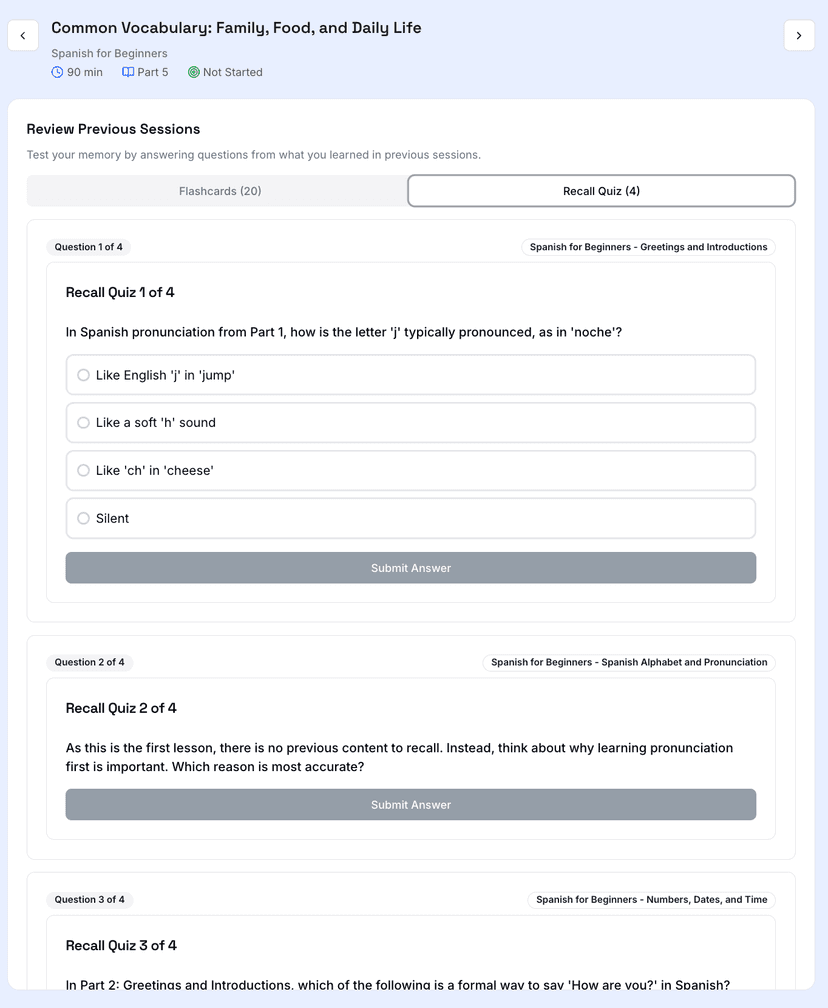
Task: Click the Spanish Alphabet and Pronunciation badge
Action: click(628, 662)
